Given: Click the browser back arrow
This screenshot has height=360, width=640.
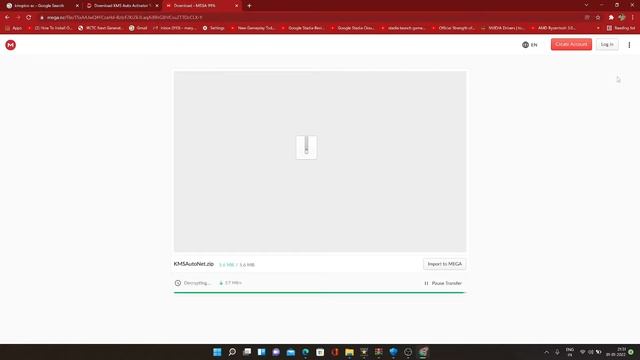Looking at the screenshot, I should tap(7, 18).
